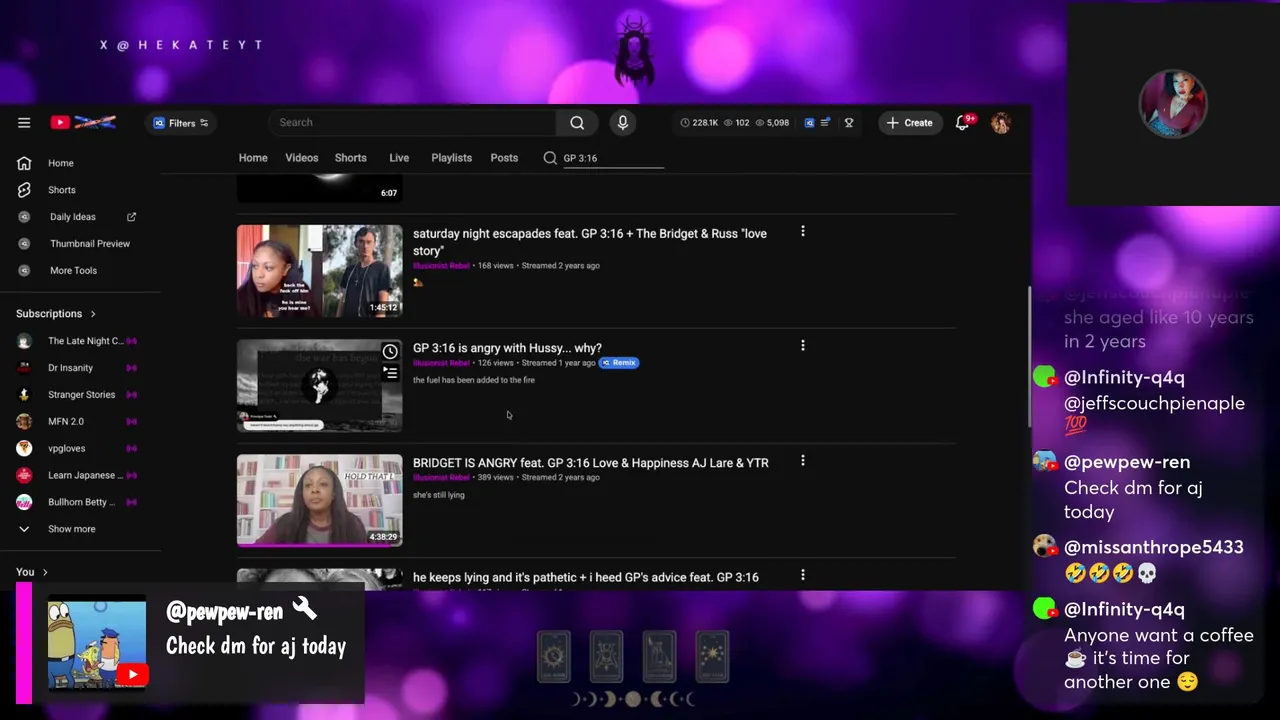Viewport: 1280px width, 720px height.
Task: Open the vidIQ stats clock icon
Action: click(685, 123)
